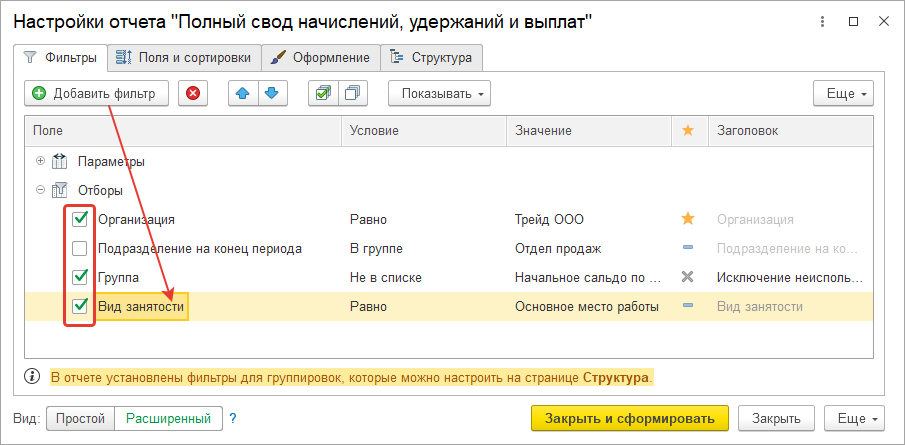Enable Подразделение на конец периода checkbox

80,248
